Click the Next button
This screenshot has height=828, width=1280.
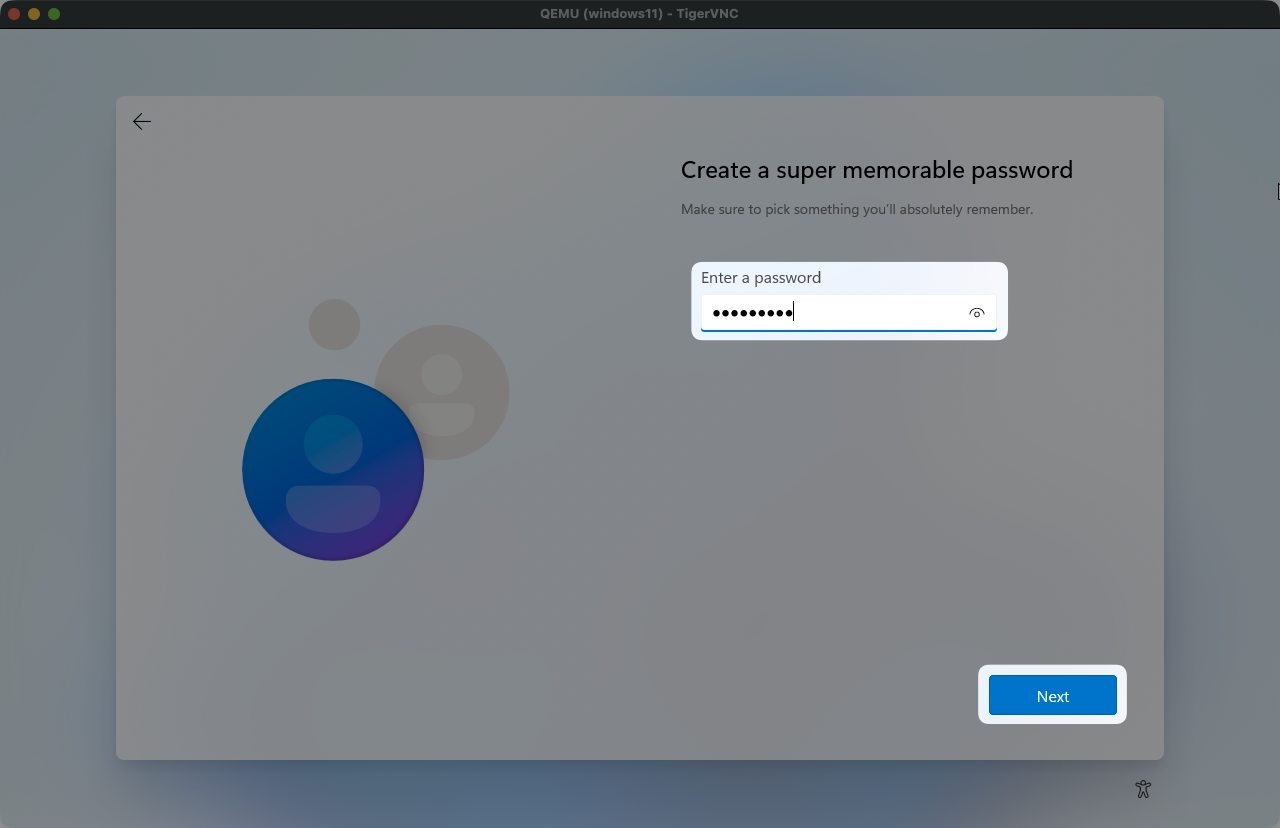pyautogui.click(x=1052, y=696)
